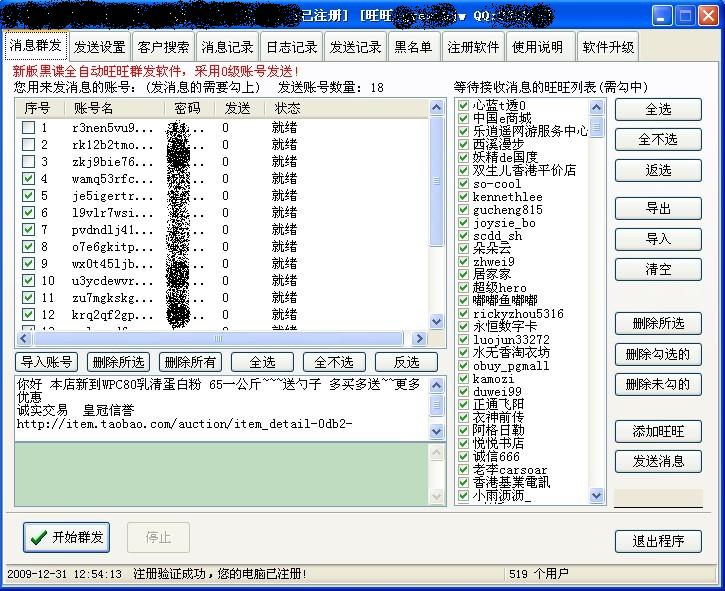Click the 删除所有 button
This screenshot has width=725, height=591.
click(190, 362)
